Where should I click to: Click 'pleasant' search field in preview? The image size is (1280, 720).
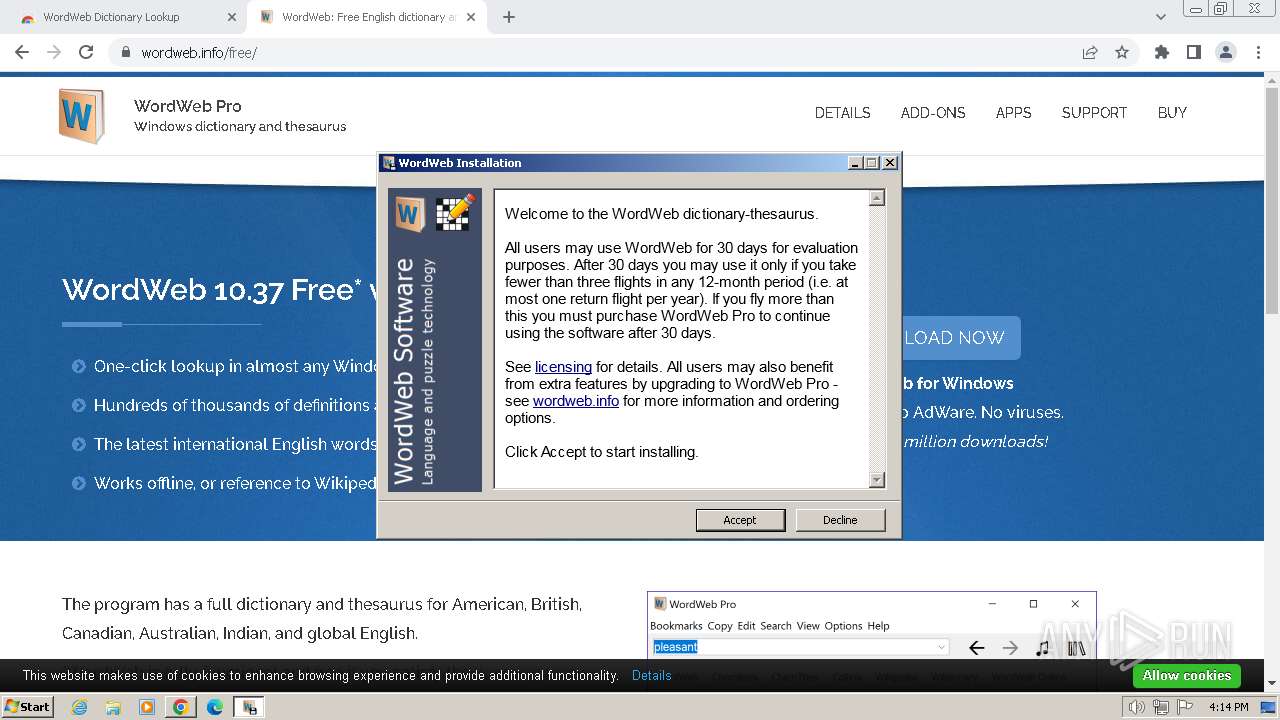click(799, 647)
